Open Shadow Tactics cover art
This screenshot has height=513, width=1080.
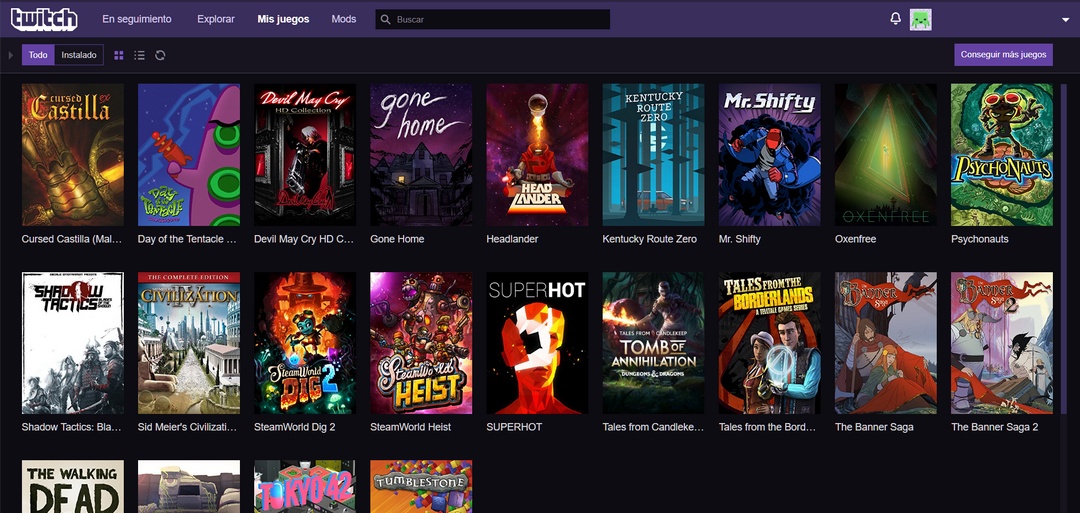point(73,343)
